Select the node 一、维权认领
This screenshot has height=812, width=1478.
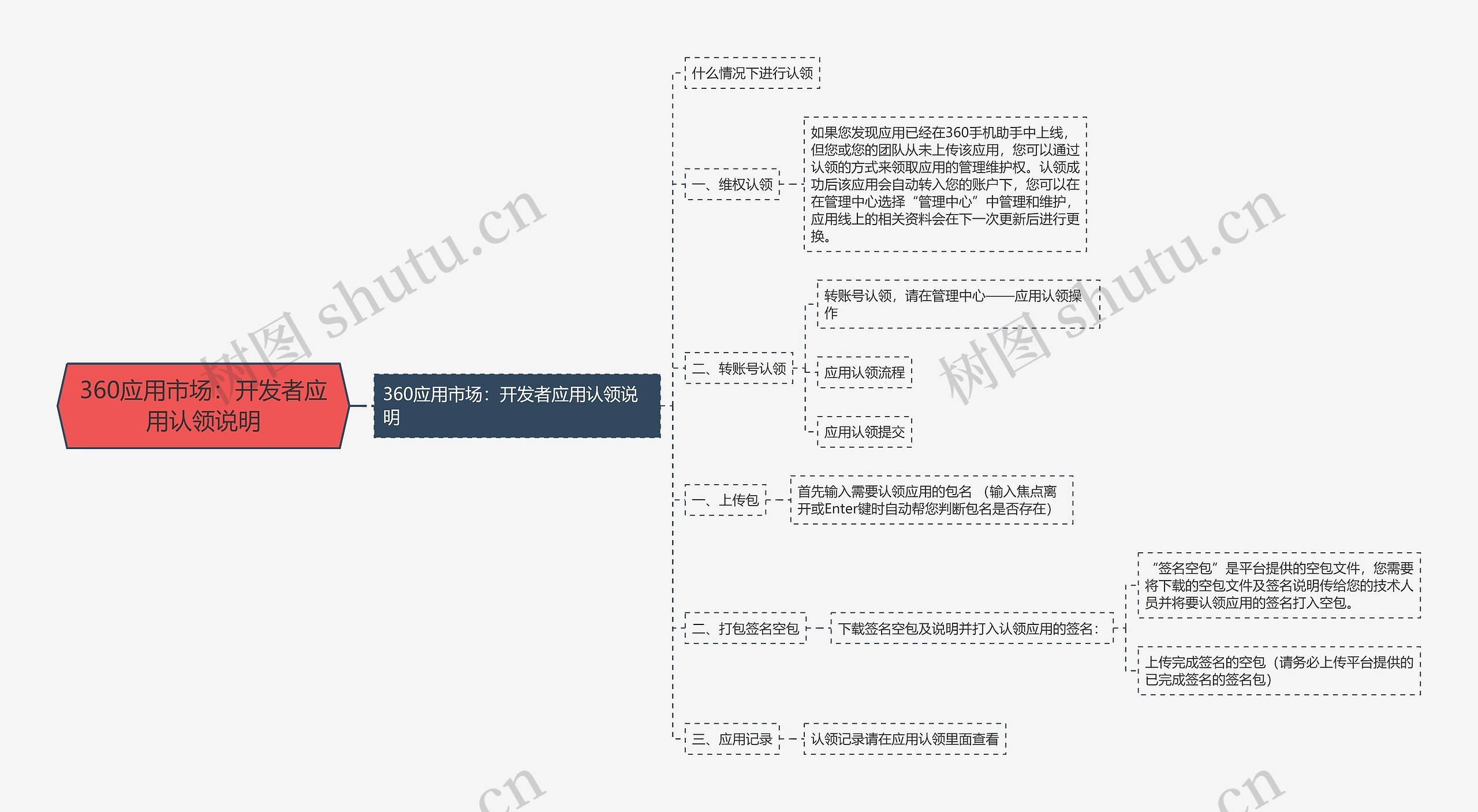click(732, 184)
